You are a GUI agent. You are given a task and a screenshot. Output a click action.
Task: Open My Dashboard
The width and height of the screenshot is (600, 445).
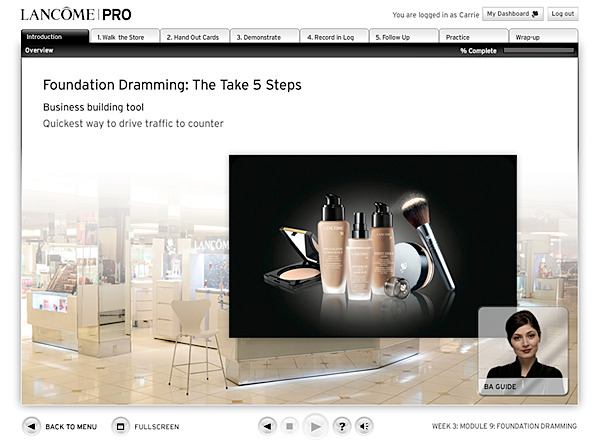pos(513,14)
